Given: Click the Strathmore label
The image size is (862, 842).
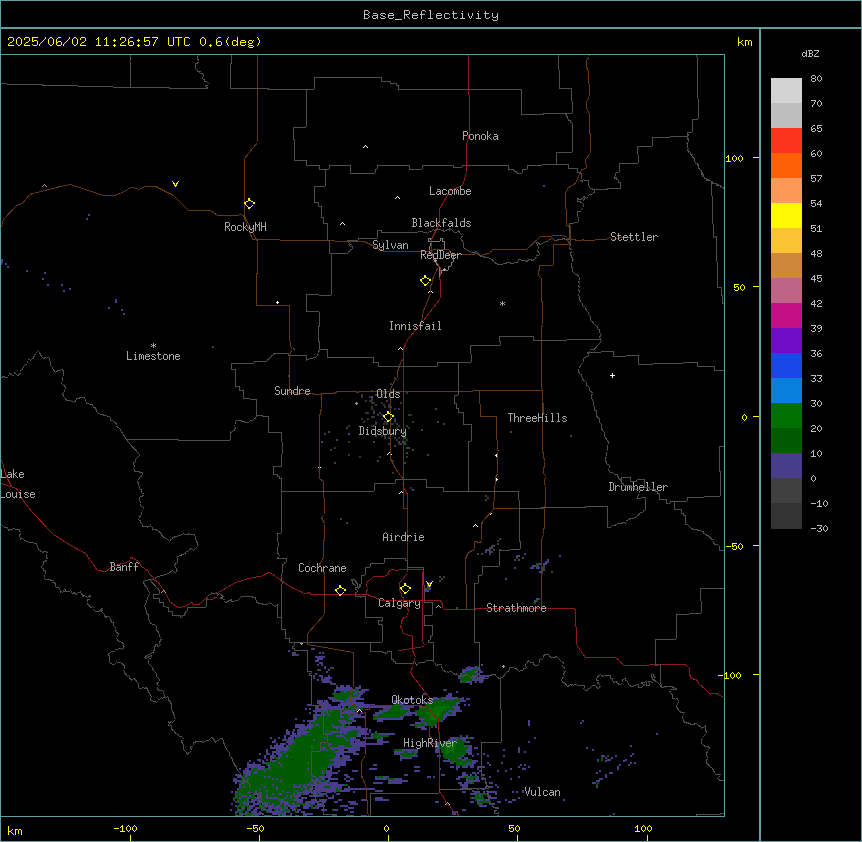Looking at the screenshot, I should pos(516,608).
